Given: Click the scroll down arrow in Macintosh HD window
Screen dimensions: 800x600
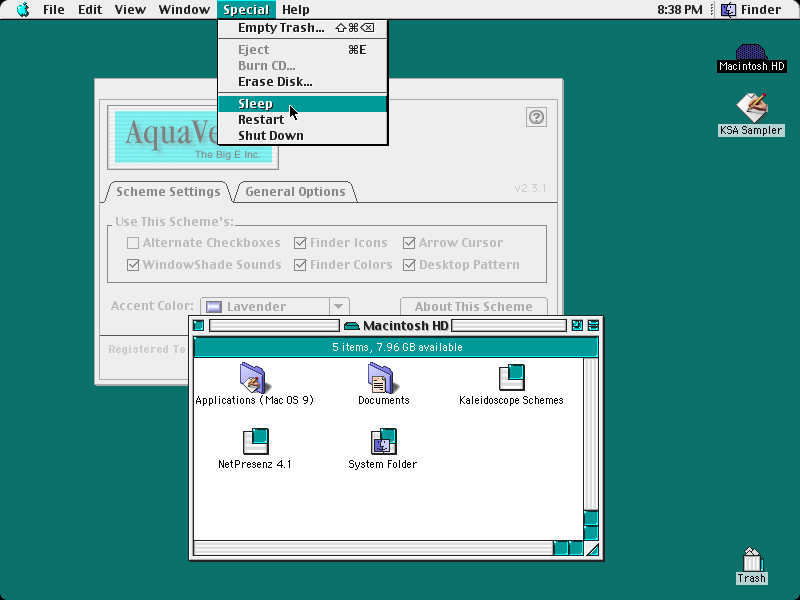Looking at the screenshot, I should (x=590, y=533).
